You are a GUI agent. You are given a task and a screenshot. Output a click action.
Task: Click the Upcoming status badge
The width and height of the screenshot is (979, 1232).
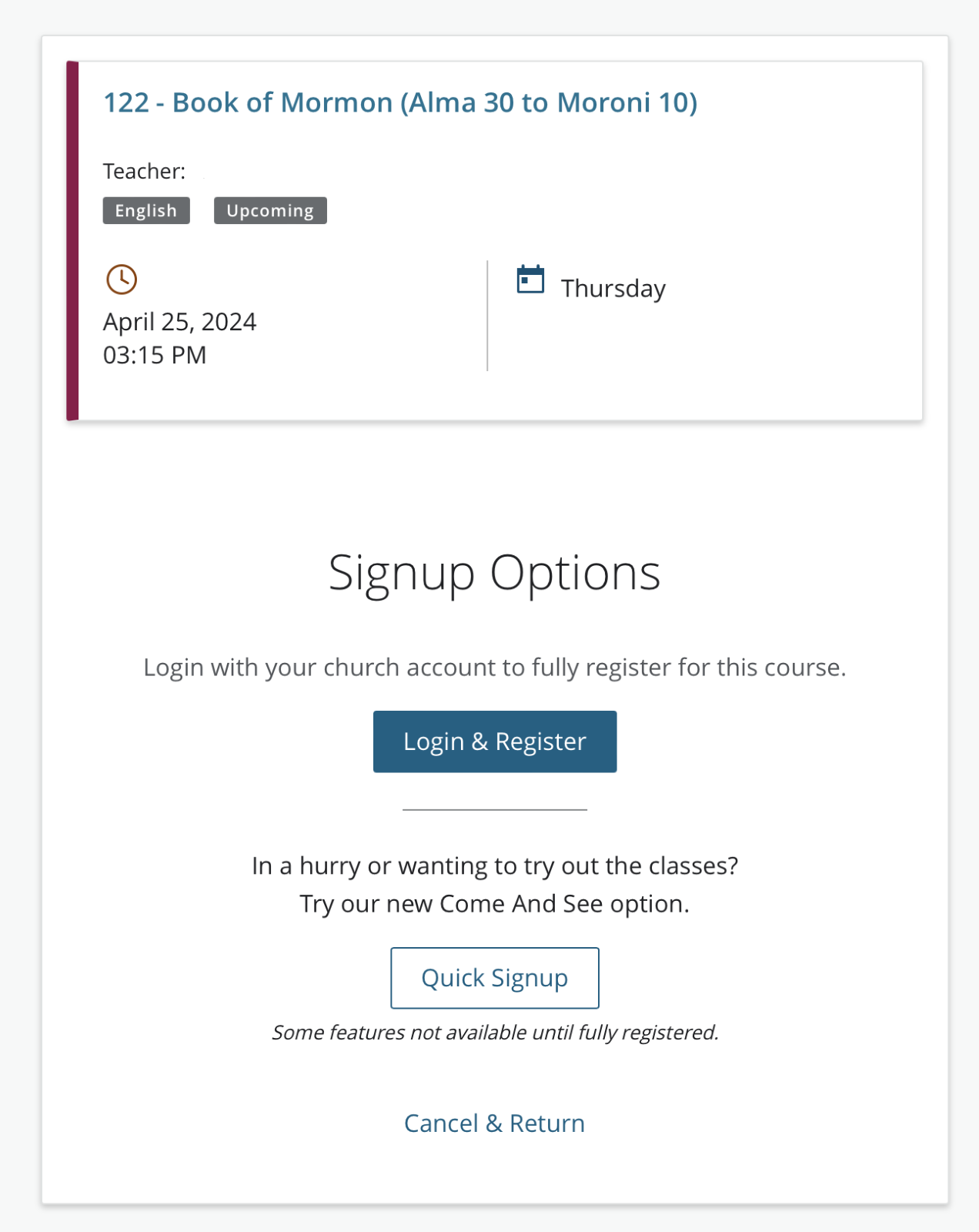click(x=270, y=211)
